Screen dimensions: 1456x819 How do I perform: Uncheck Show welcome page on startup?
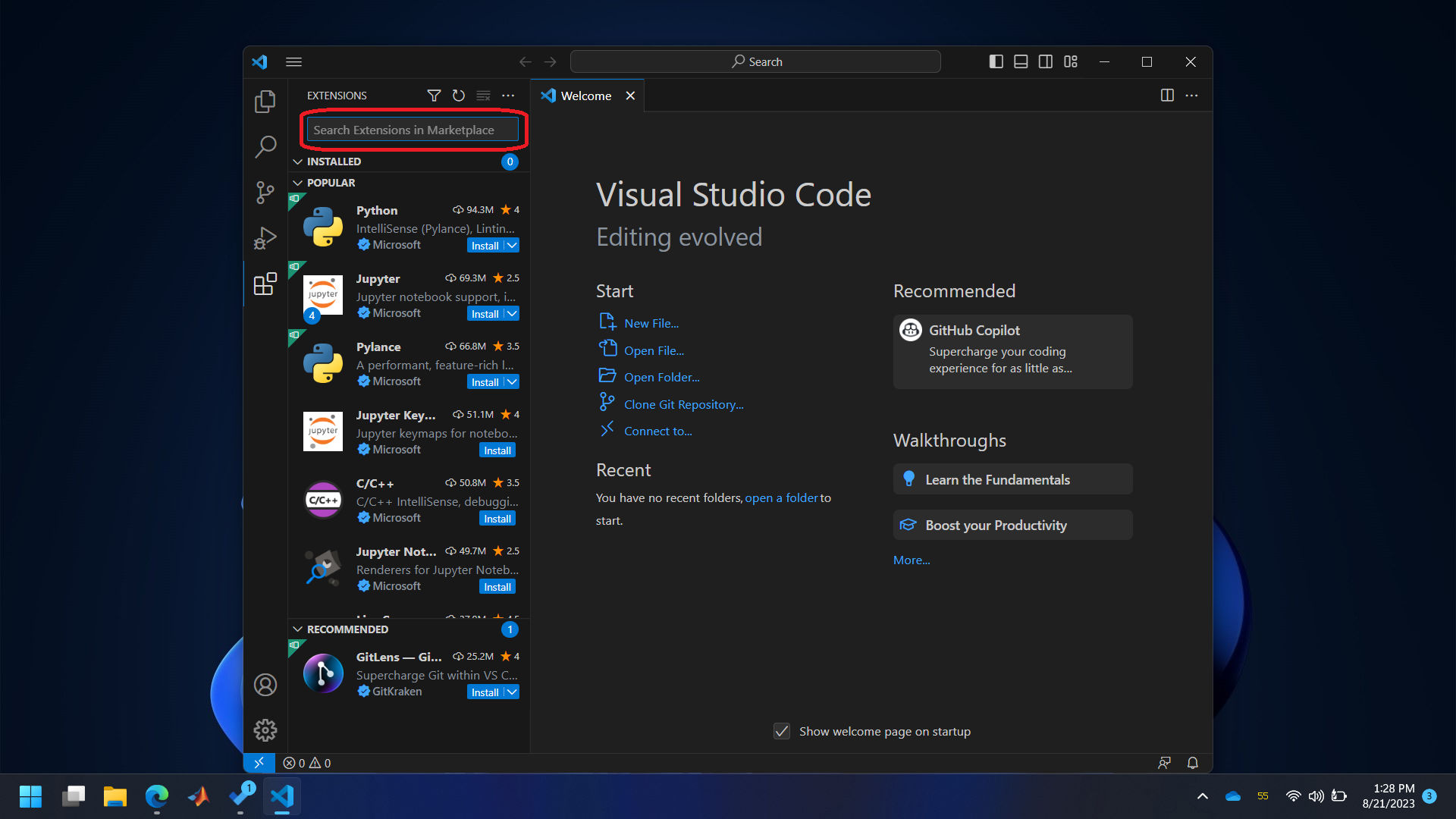[782, 731]
